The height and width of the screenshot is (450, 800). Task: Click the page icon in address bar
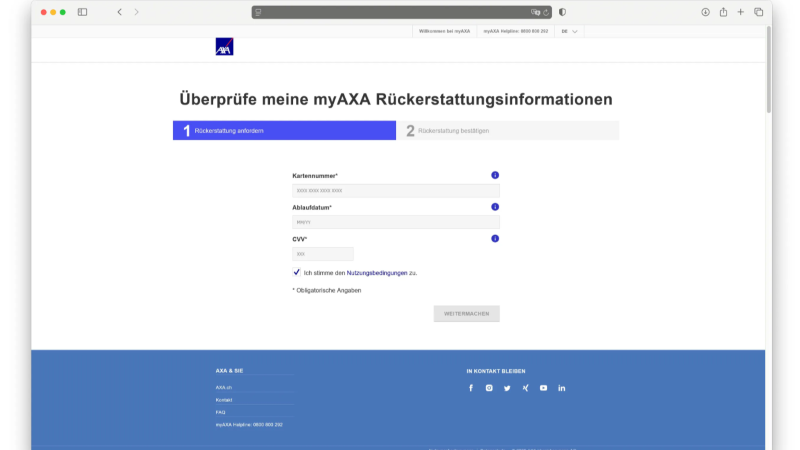[x=258, y=12]
